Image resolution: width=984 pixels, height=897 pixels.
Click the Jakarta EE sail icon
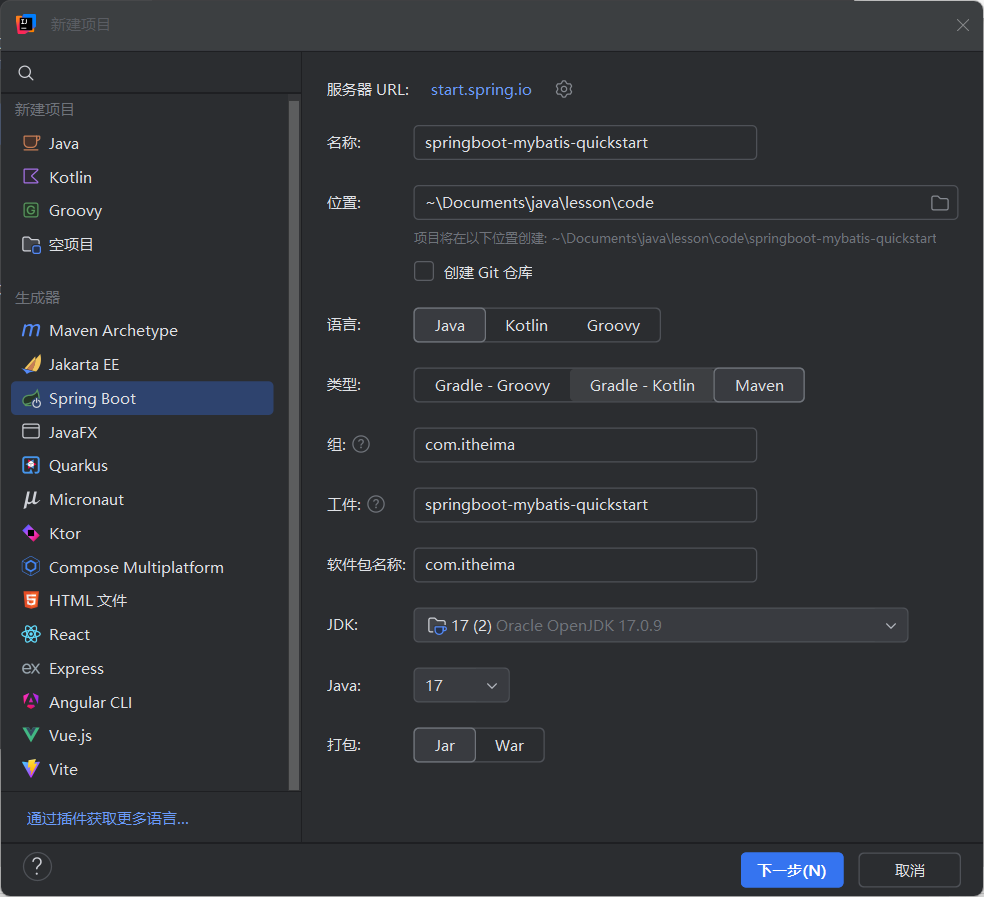(x=31, y=364)
